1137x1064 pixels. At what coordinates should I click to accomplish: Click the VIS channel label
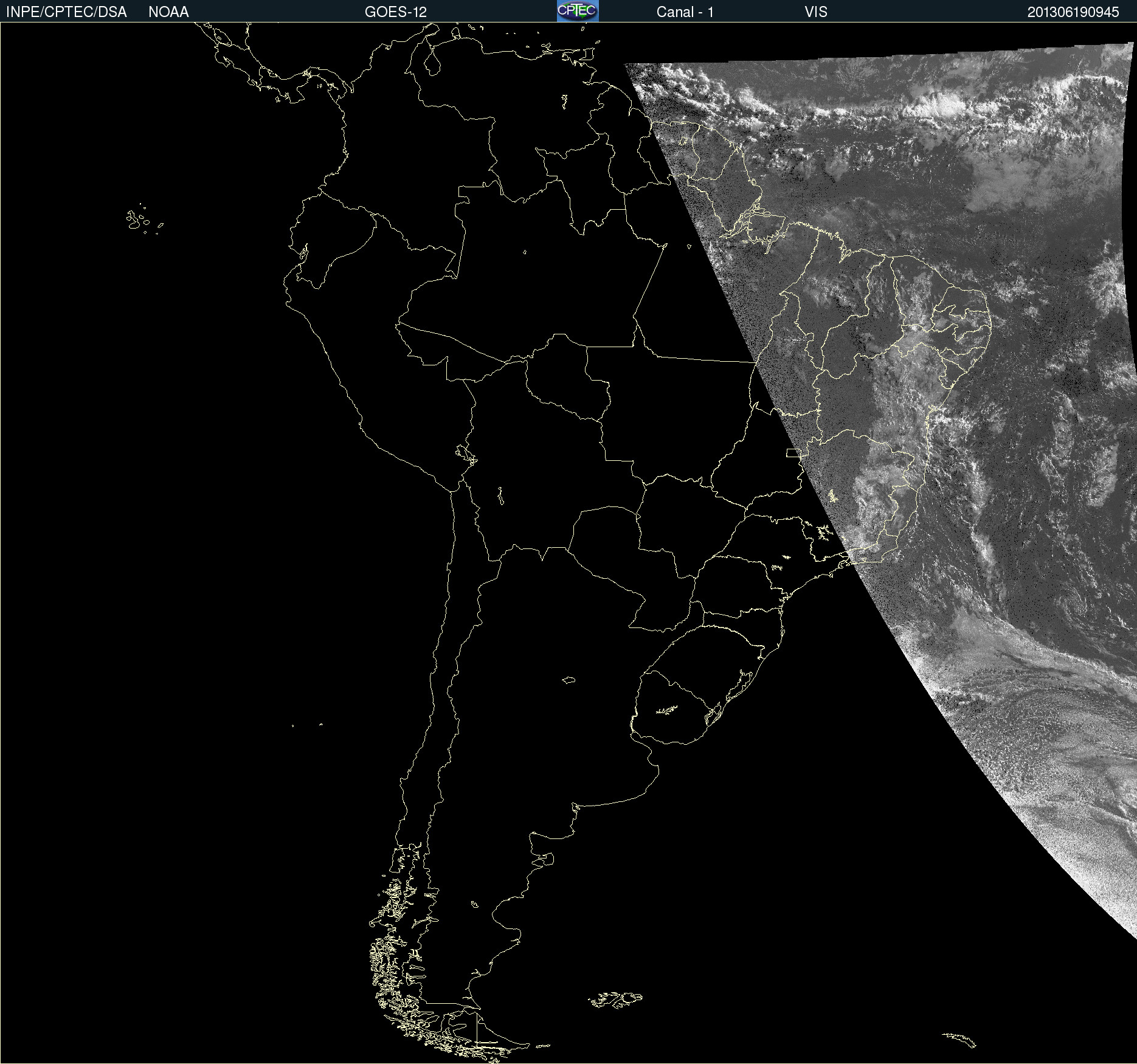(816, 12)
